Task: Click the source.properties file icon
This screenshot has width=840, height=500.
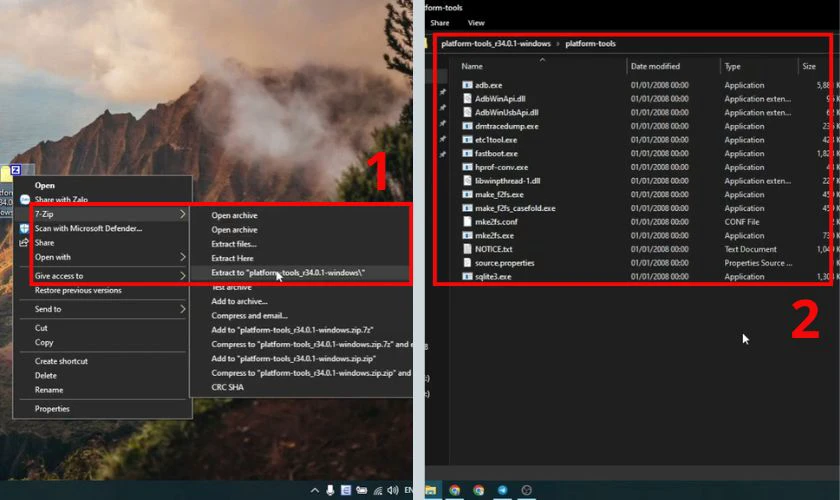Action: point(467,263)
